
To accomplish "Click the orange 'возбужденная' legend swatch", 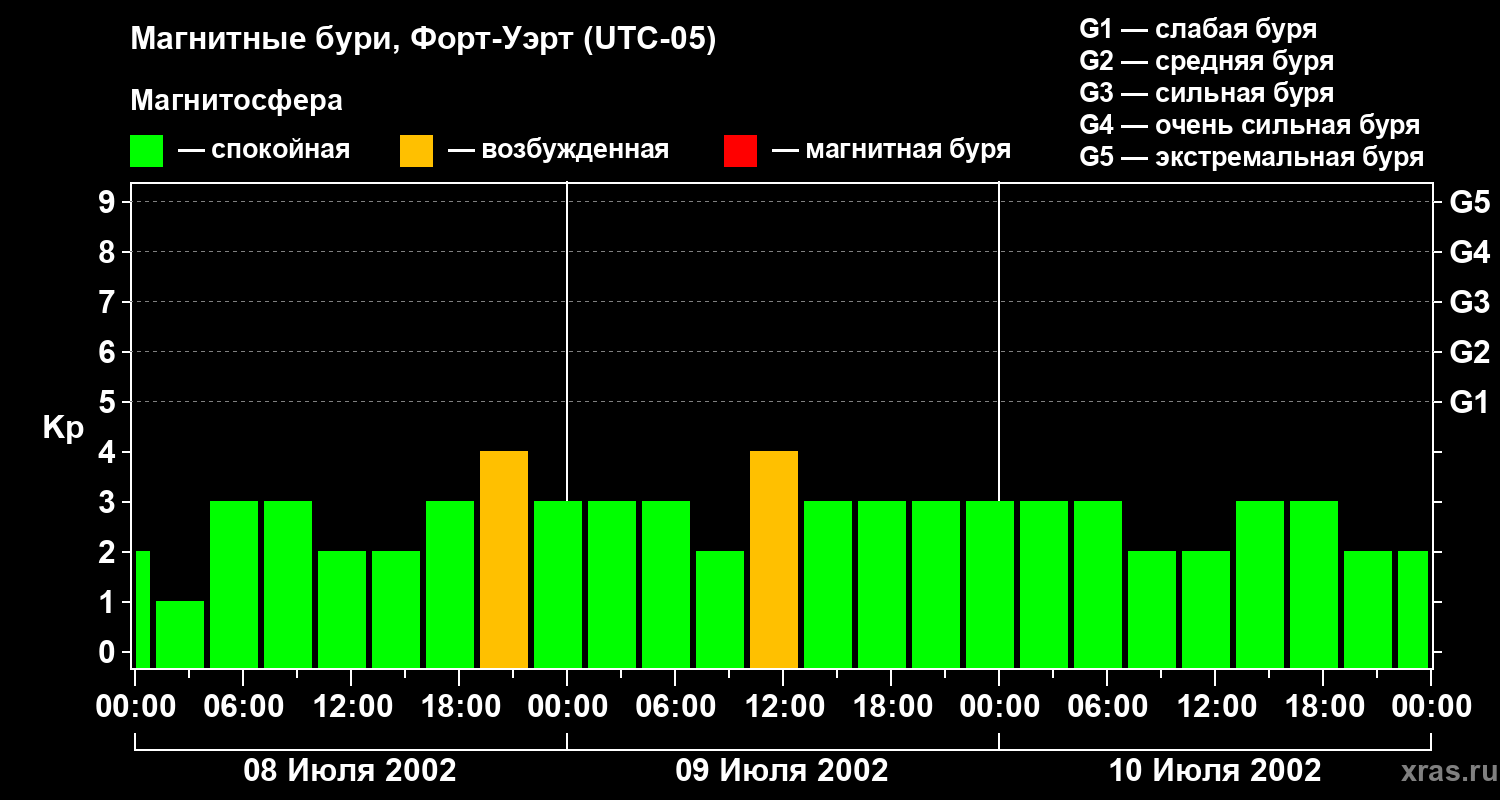I will [416, 151].
